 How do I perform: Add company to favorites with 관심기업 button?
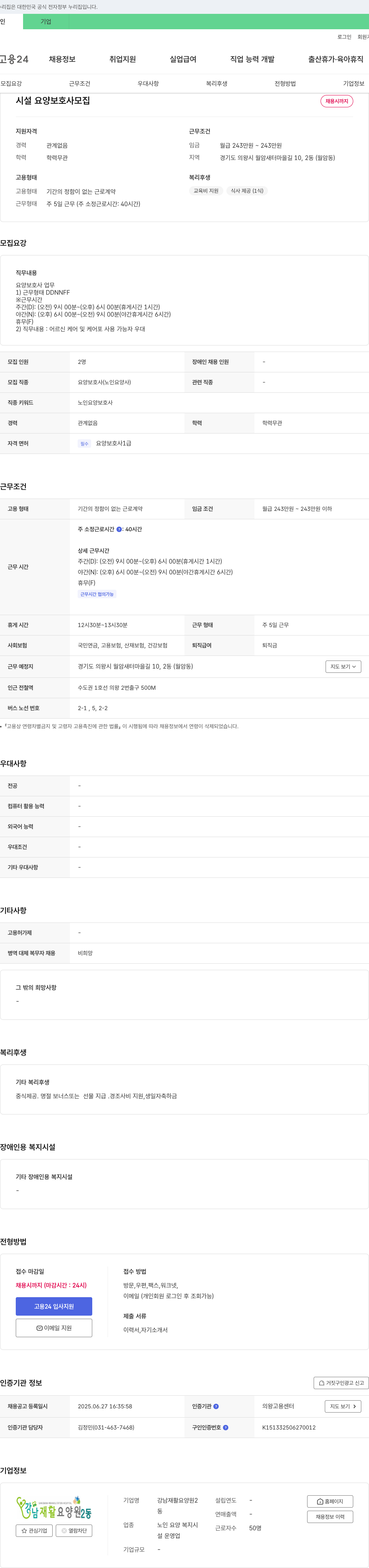point(34,1530)
